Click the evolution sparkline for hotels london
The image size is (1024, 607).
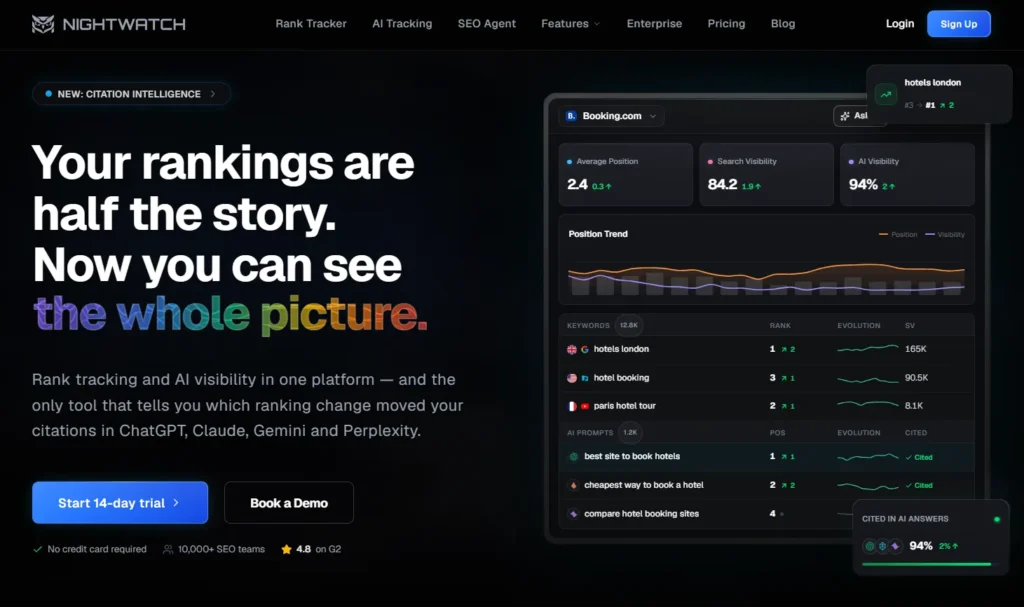[x=867, y=349]
